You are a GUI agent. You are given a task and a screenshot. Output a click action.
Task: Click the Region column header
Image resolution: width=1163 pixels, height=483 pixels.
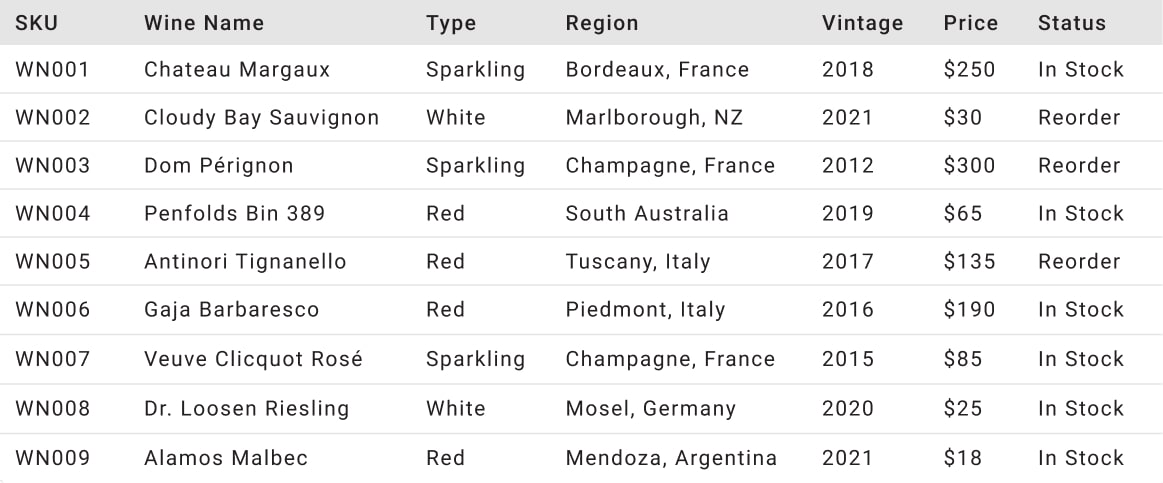click(602, 23)
